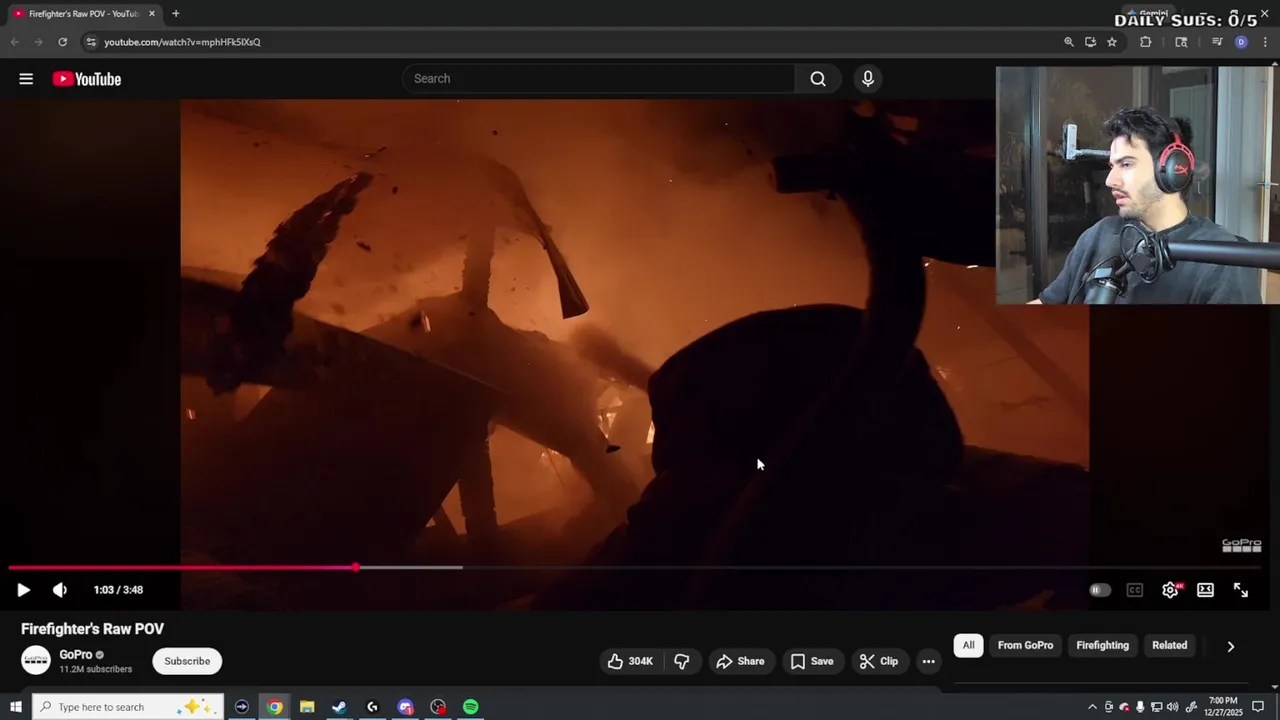This screenshot has height=720, width=1280.
Task: Go to the YouTube home logo
Action: click(x=87, y=79)
